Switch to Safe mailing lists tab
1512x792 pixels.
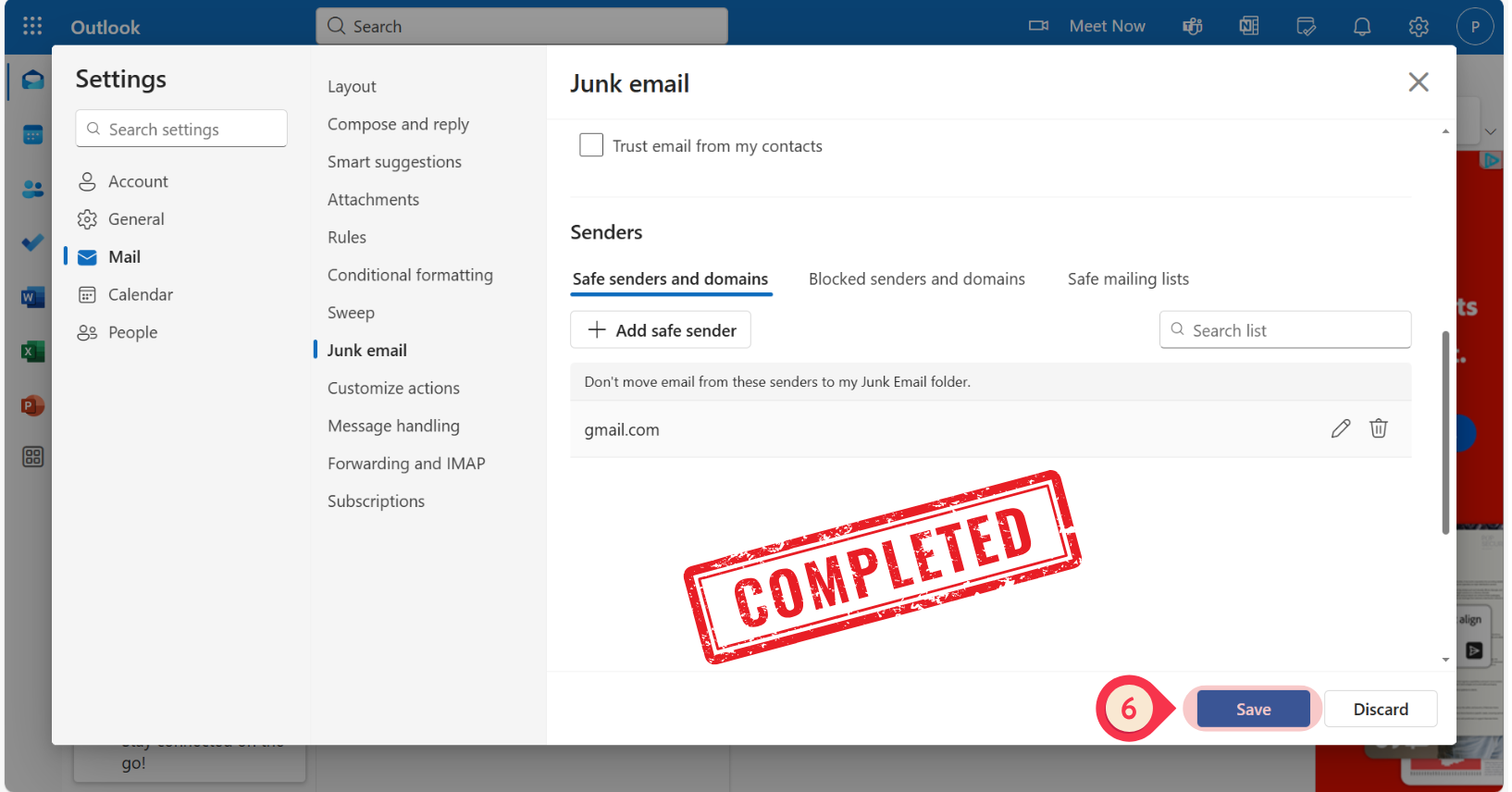coord(1128,278)
